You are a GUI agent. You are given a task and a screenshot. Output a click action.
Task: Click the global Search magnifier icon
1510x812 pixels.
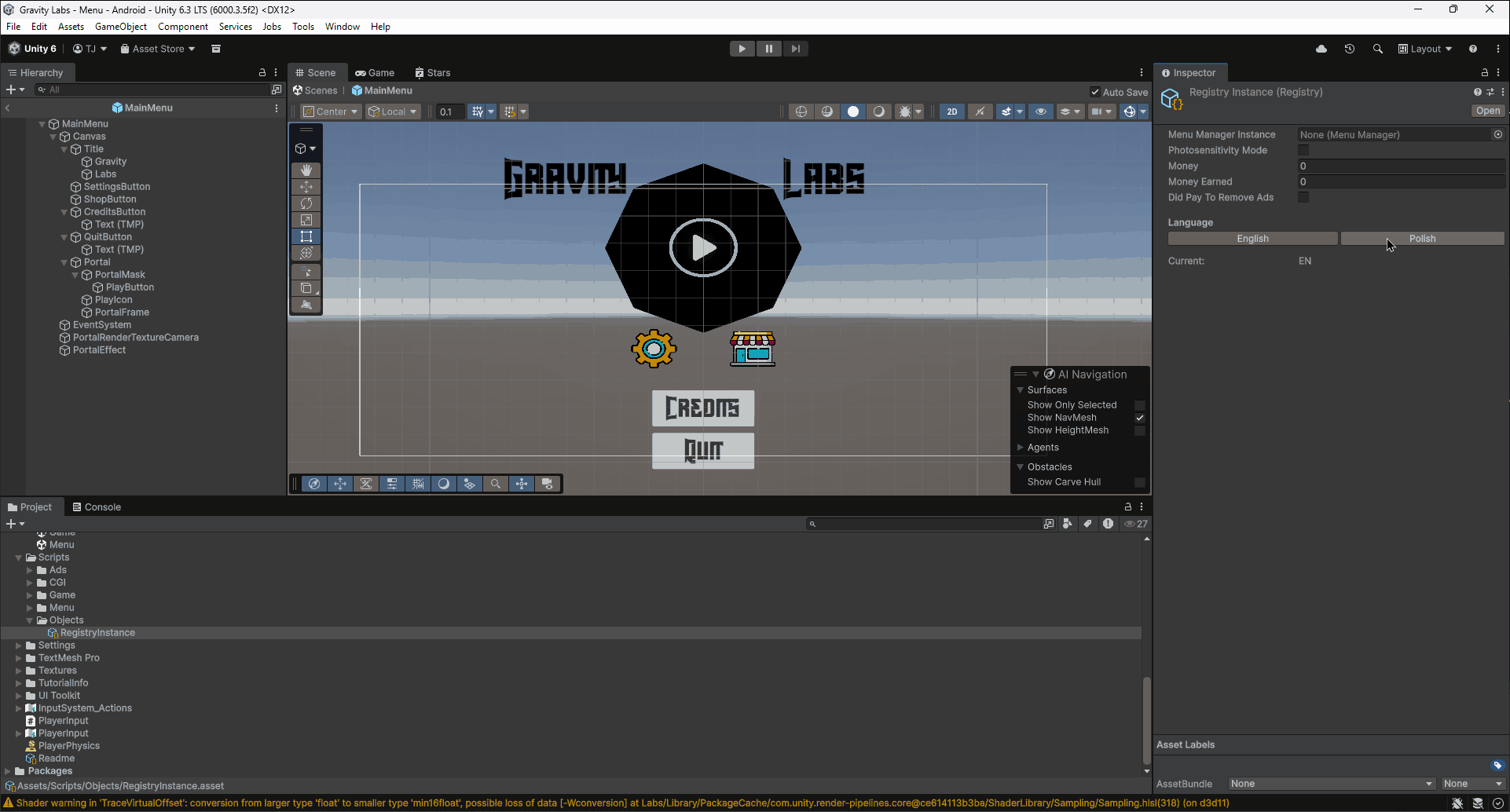[1377, 49]
